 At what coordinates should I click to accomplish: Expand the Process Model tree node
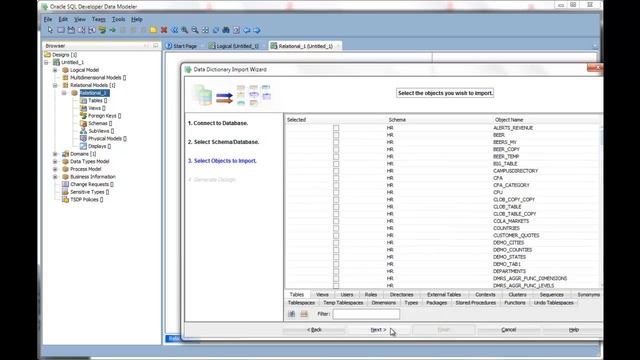[55, 169]
